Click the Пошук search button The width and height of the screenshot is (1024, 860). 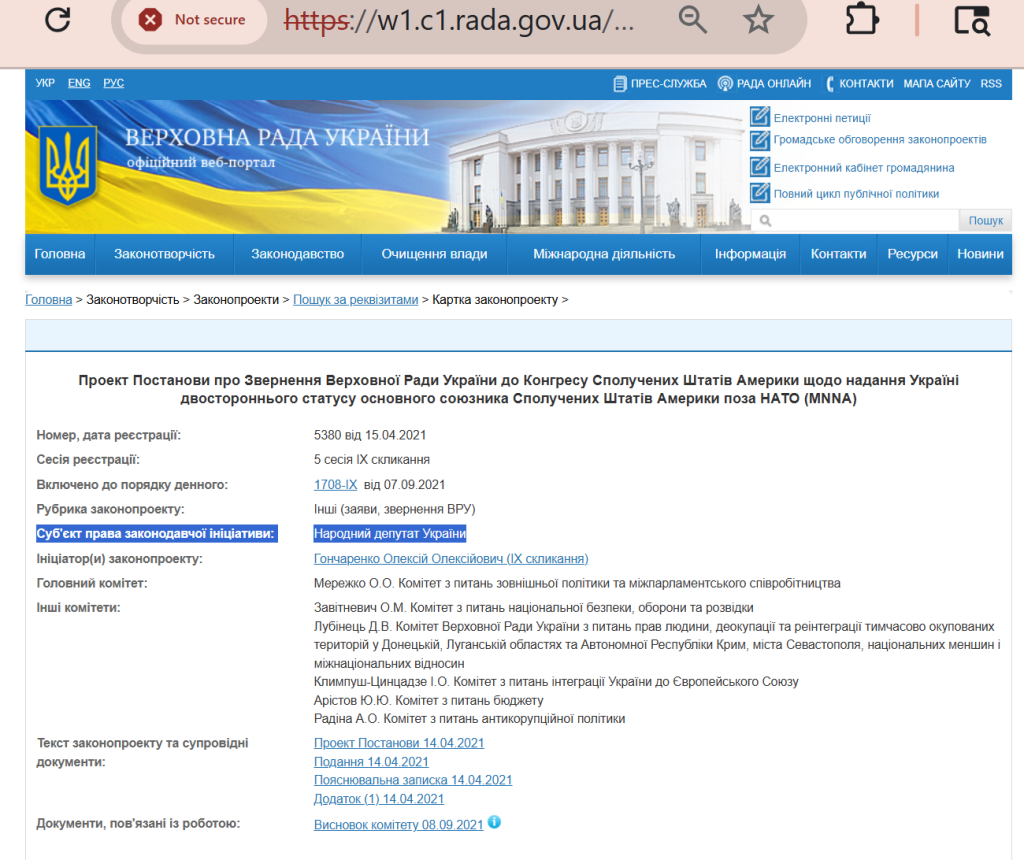985,221
